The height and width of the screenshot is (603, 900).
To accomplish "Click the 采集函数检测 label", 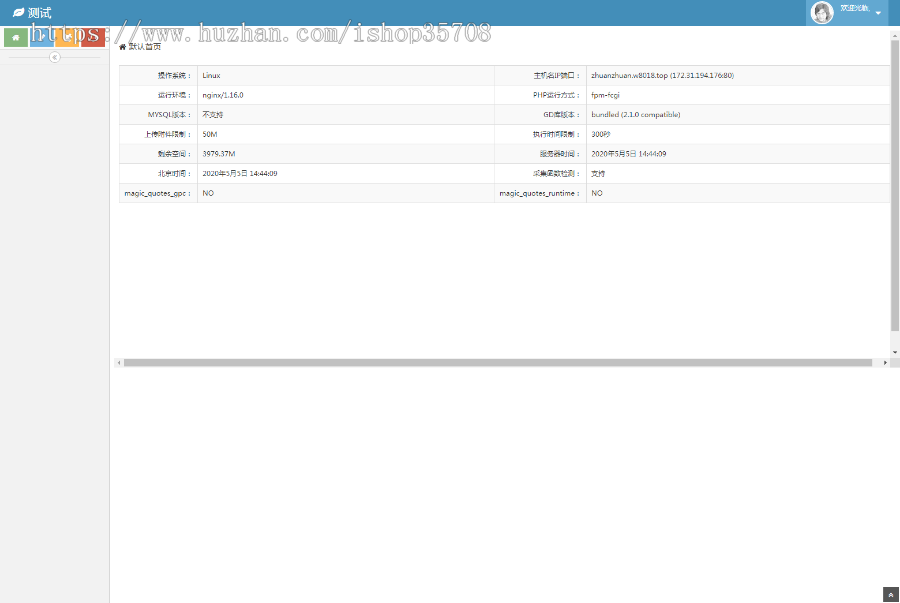I will pyautogui.click(x=556, y=173).
